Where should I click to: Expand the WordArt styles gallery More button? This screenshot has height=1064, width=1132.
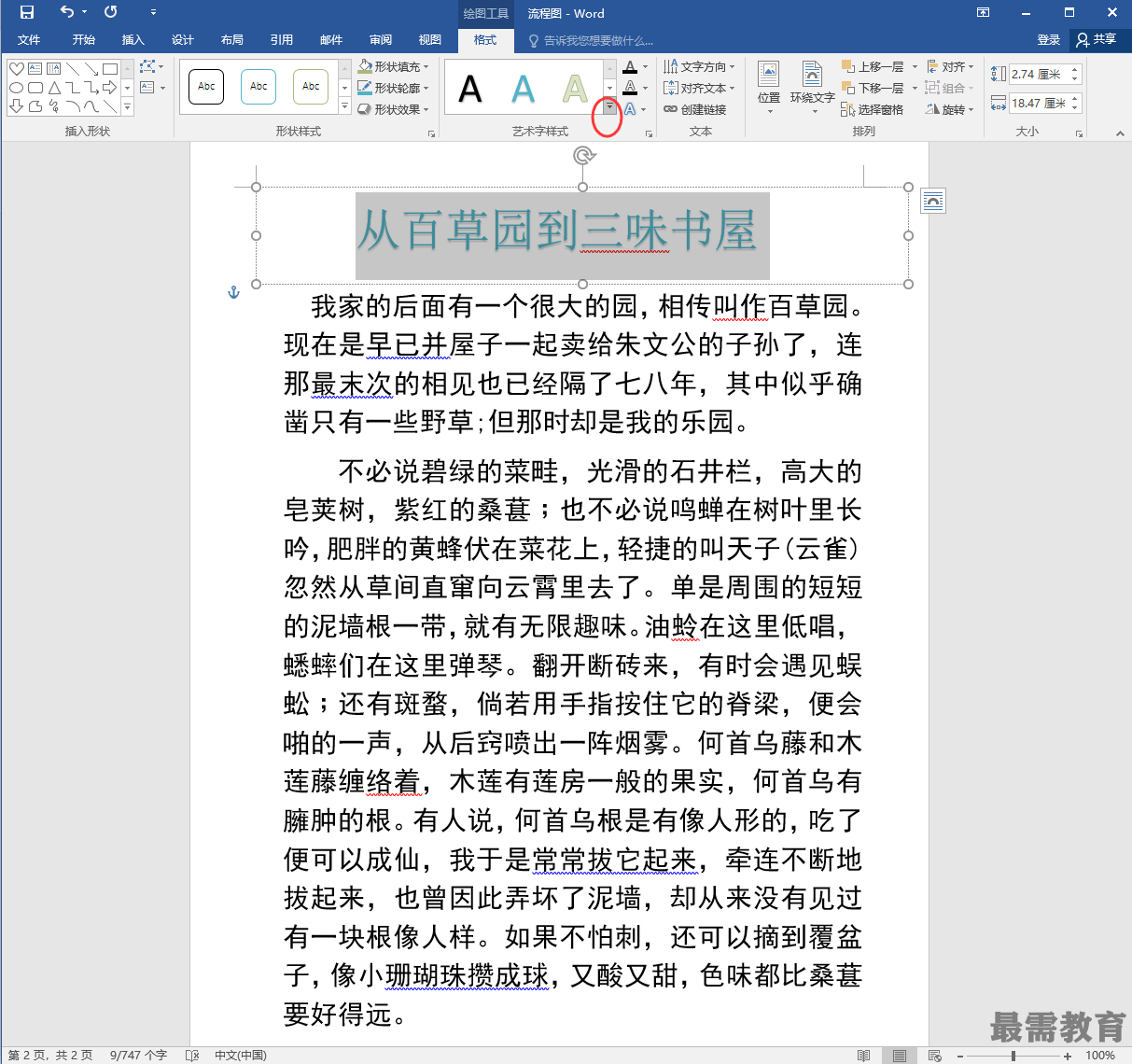(x=609, y=107)
